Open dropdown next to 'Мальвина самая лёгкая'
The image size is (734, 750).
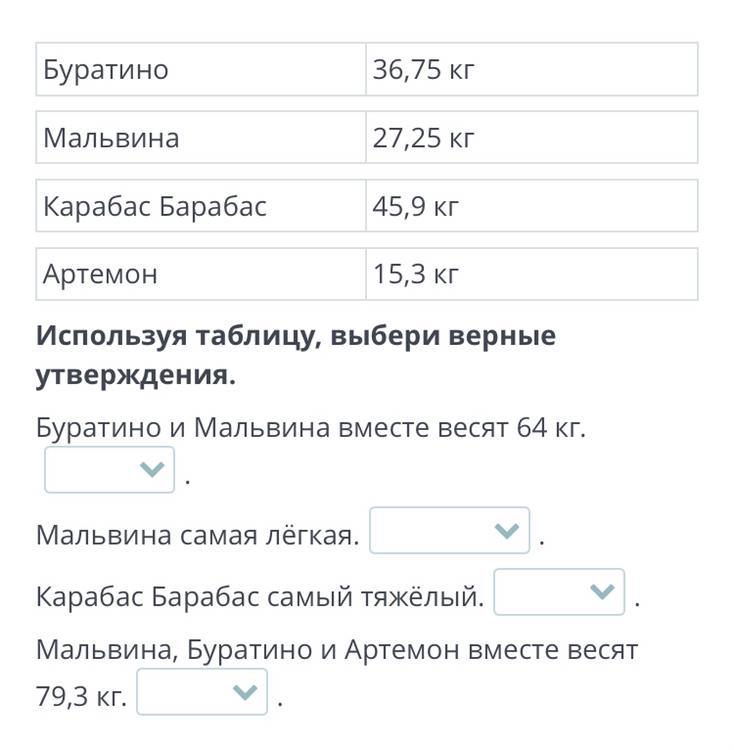click(449, 531)
